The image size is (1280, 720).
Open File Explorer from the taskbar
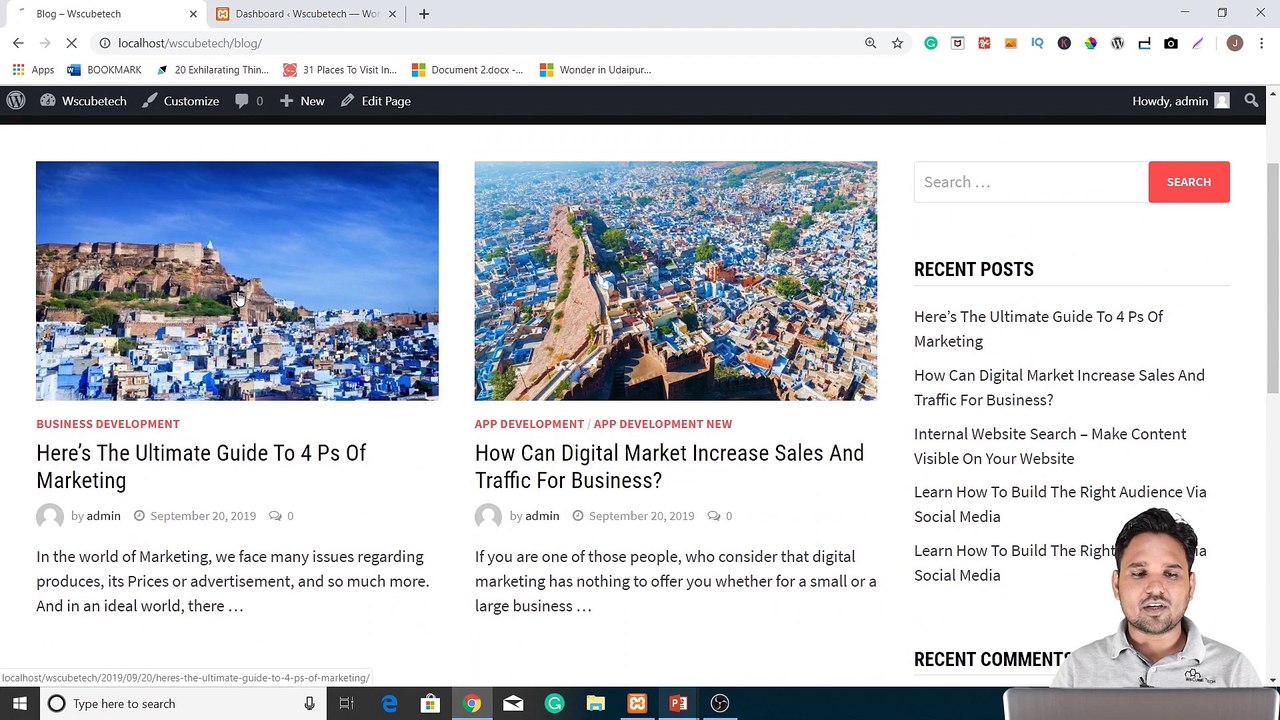coord(595,704)
